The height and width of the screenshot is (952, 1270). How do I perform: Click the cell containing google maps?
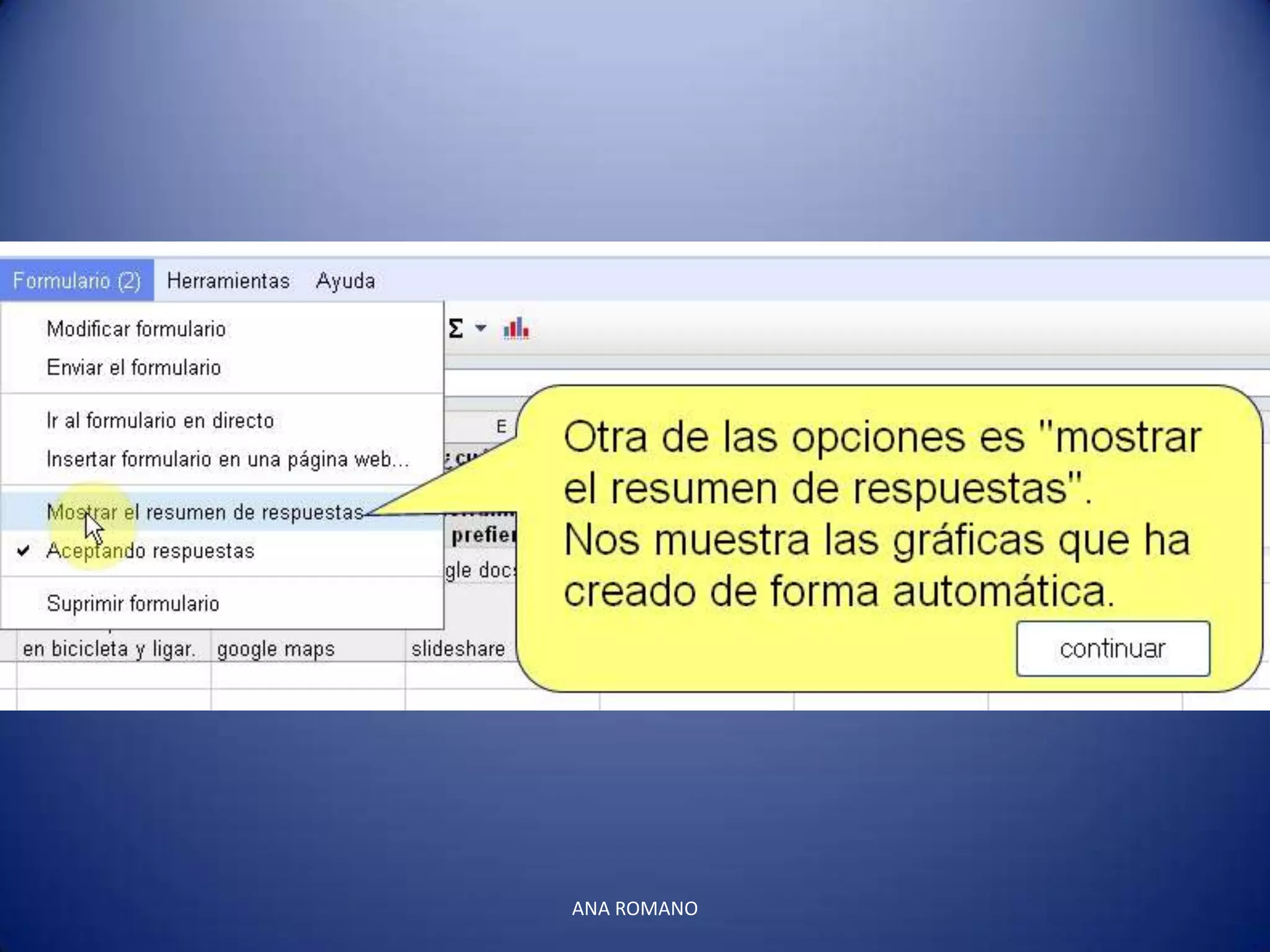(x=277, y=649)
